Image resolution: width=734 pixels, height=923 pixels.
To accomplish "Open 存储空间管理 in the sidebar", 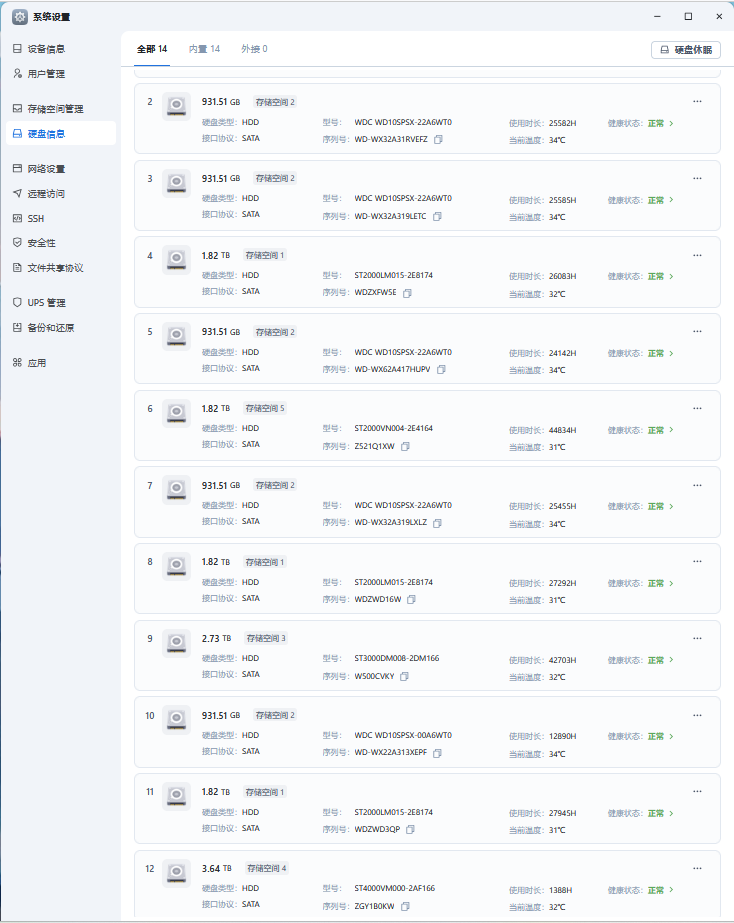I will pos(55,108).
